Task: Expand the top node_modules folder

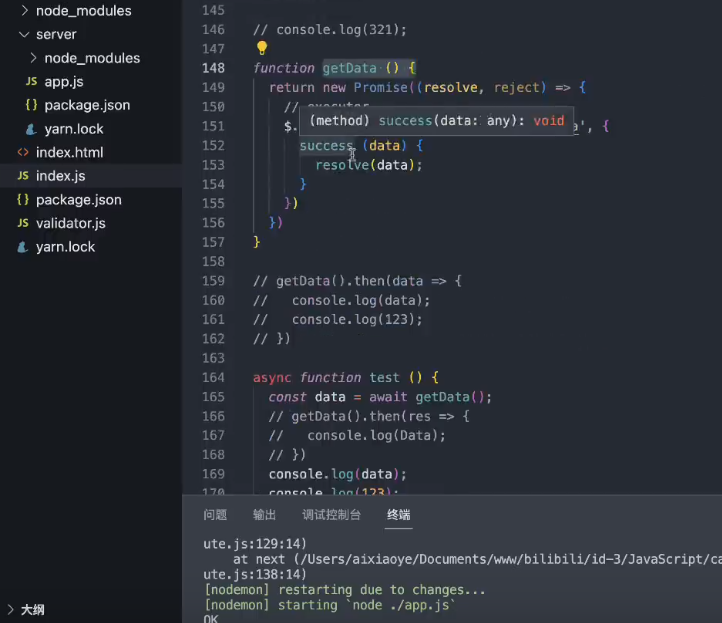Action: coord(25,11)
